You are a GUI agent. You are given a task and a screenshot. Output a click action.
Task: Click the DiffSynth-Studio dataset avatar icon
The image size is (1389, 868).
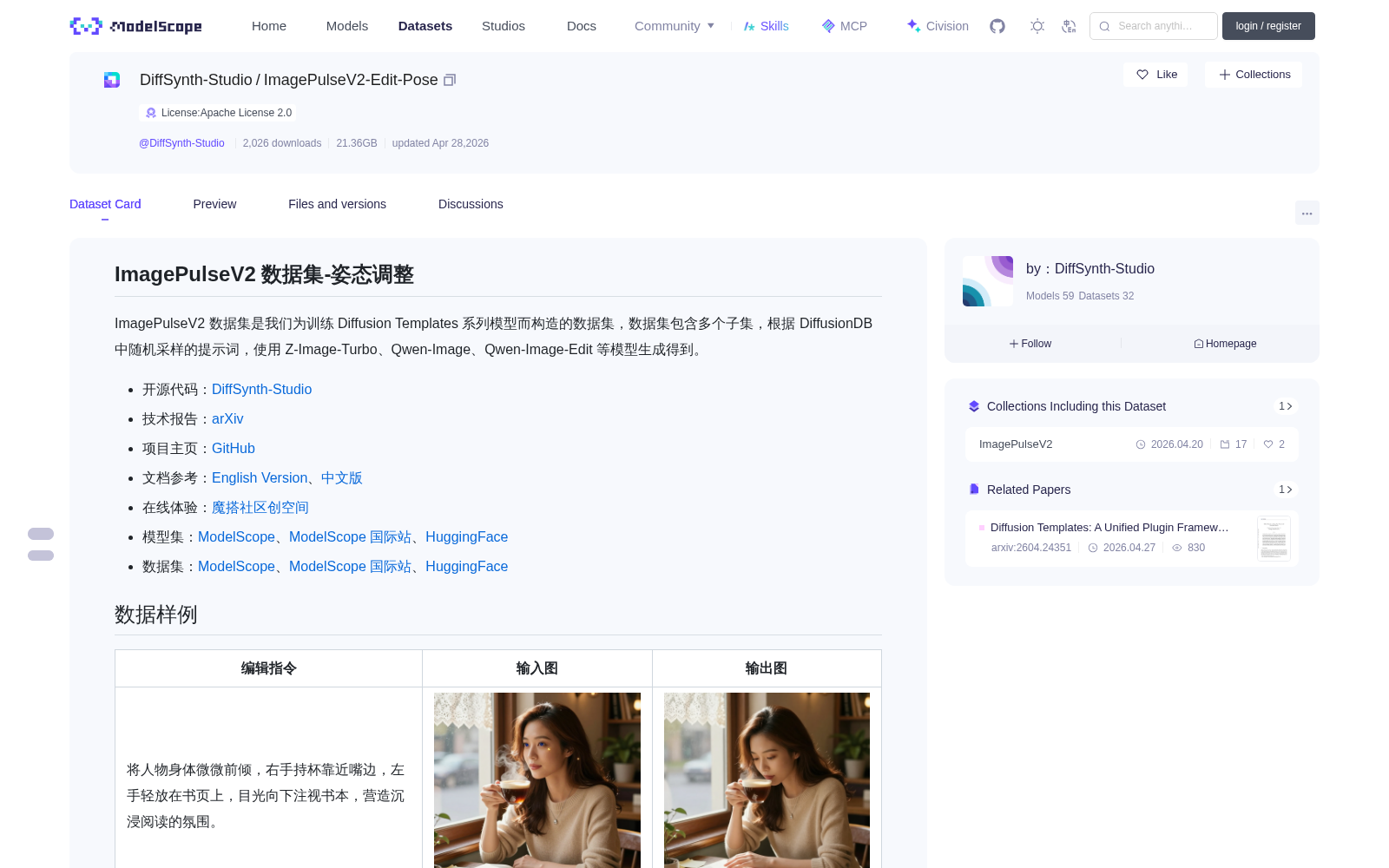tap(112, 80)
